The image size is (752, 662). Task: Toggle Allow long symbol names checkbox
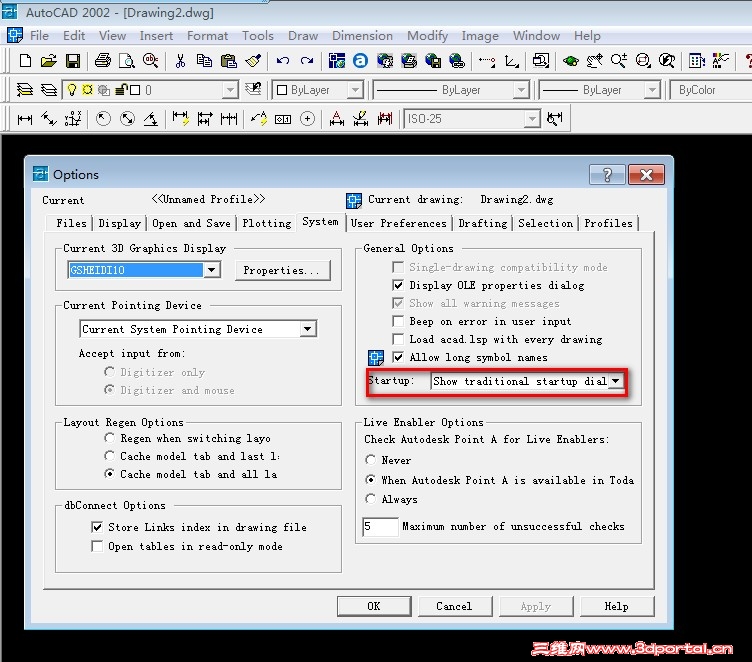[398, 357]
